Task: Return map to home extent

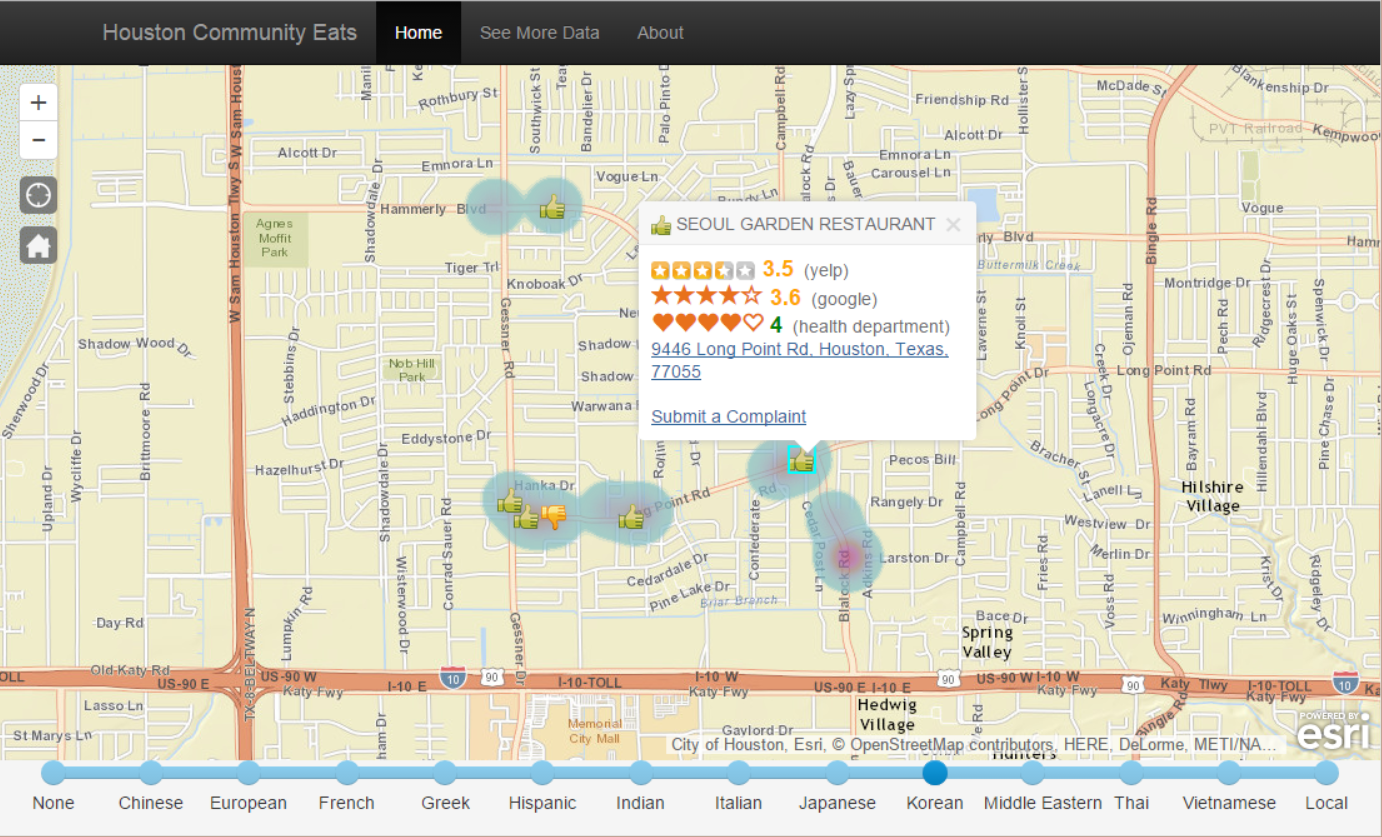Action: (x=38, y=245)
